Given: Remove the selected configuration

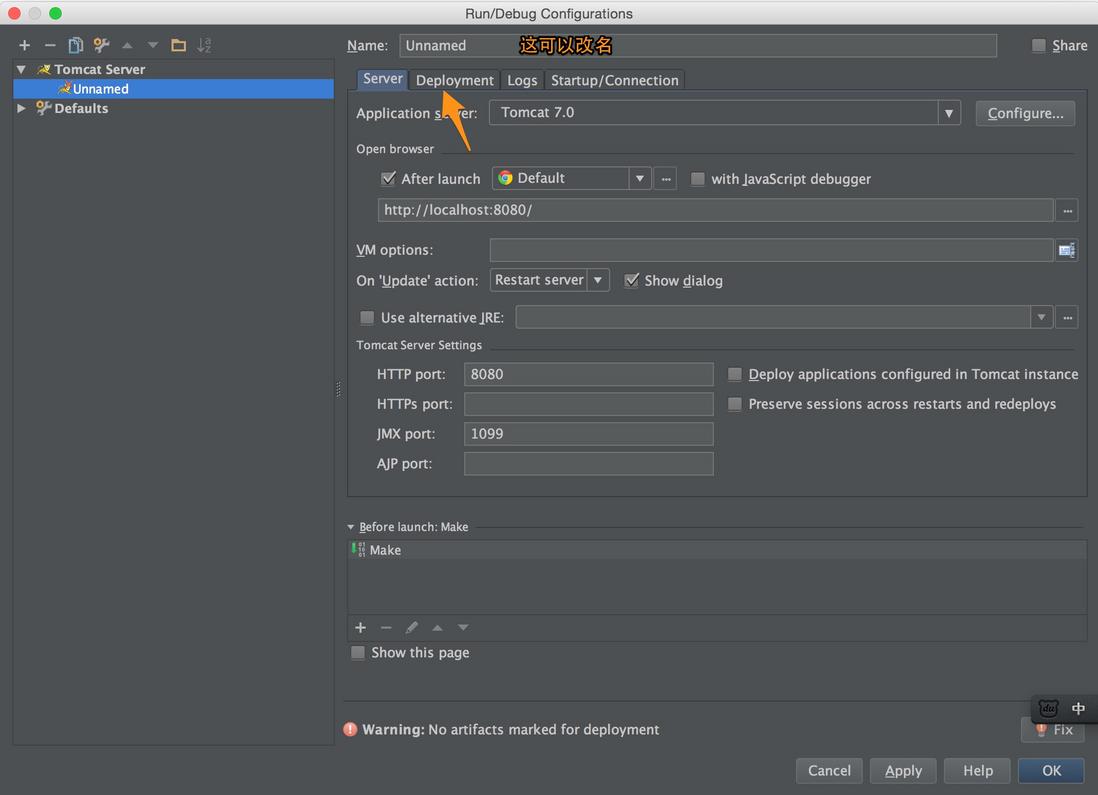Looking at the screenshot, I should pos(50,46).
